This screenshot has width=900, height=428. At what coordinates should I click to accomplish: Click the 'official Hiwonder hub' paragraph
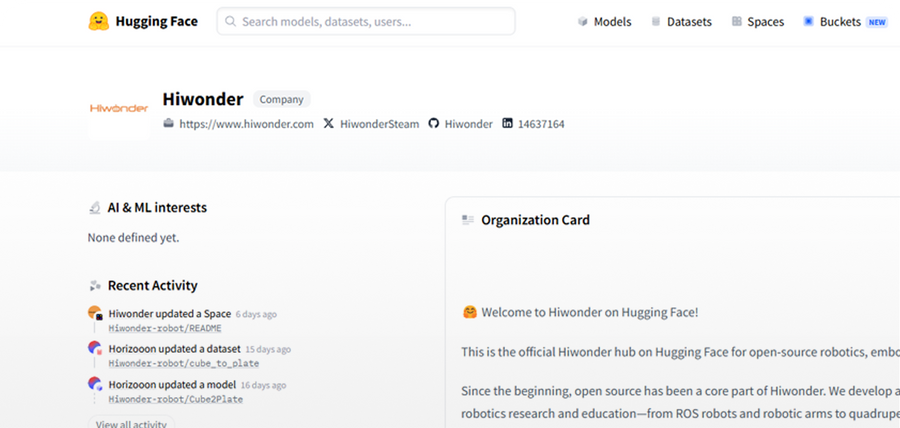(680, 352)
